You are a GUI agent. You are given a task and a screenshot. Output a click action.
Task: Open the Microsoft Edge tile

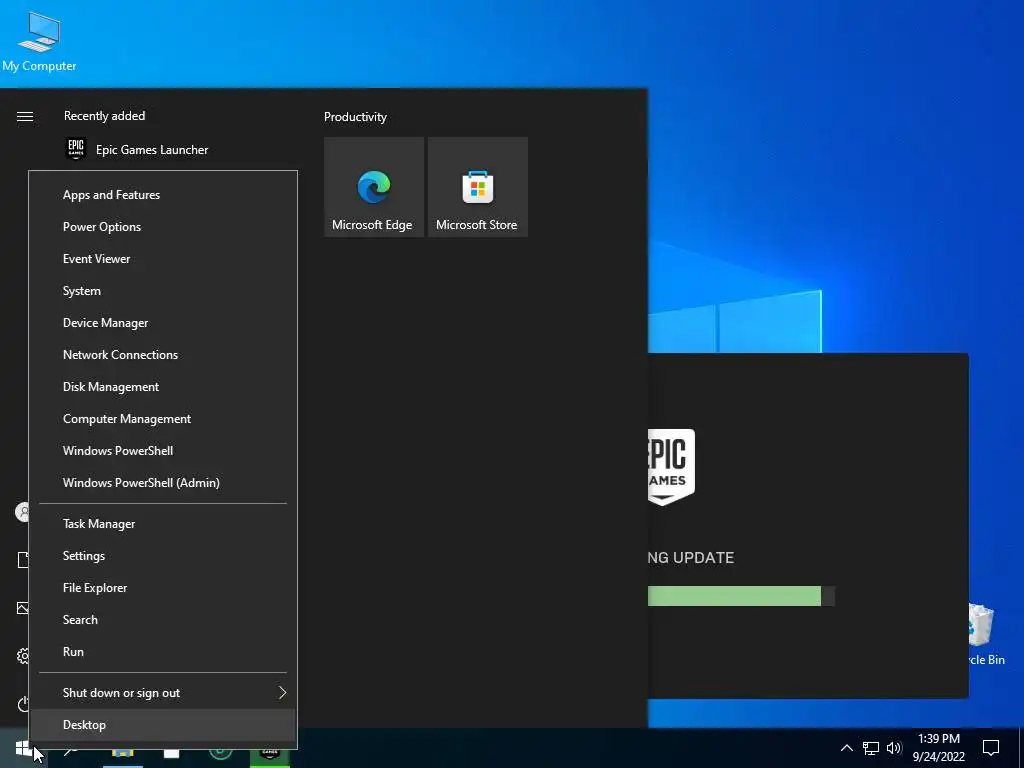(x=374, y=187)
